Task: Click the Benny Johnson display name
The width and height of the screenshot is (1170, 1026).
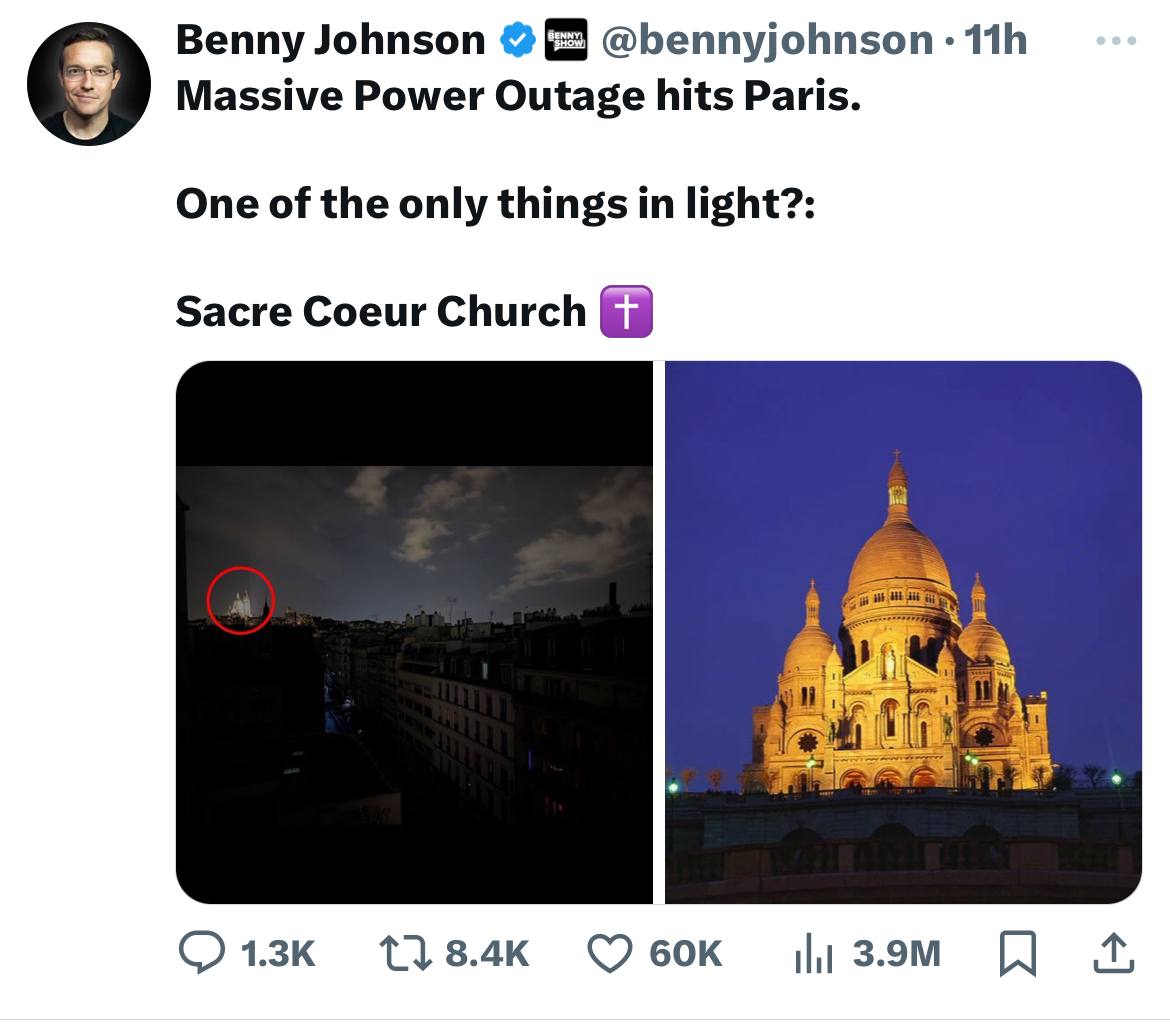Action: click(330, 40)
